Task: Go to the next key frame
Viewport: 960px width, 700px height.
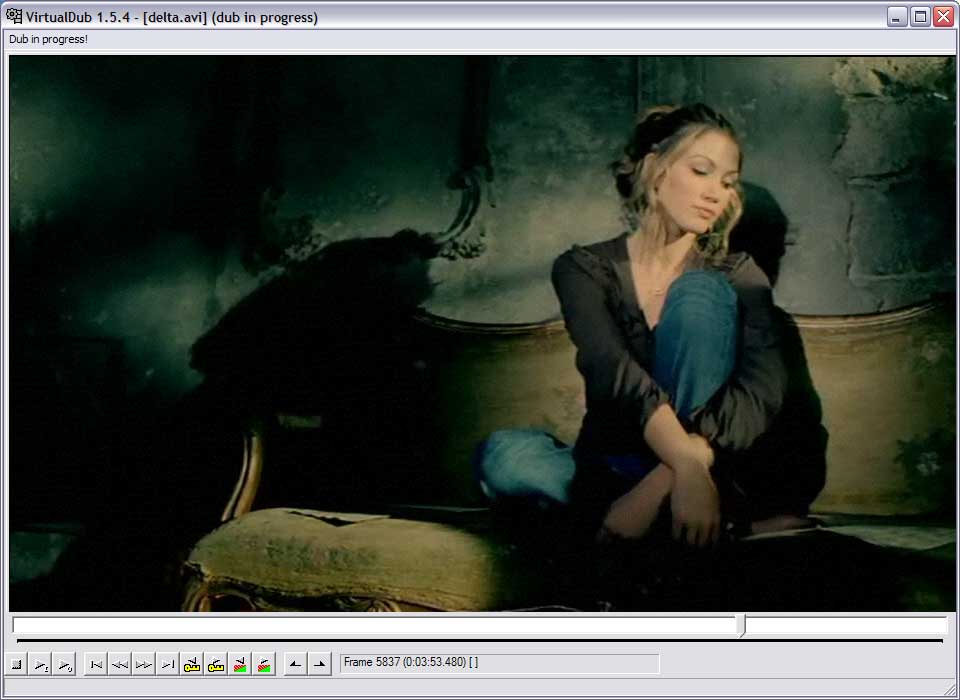Action: coord(216,664)
